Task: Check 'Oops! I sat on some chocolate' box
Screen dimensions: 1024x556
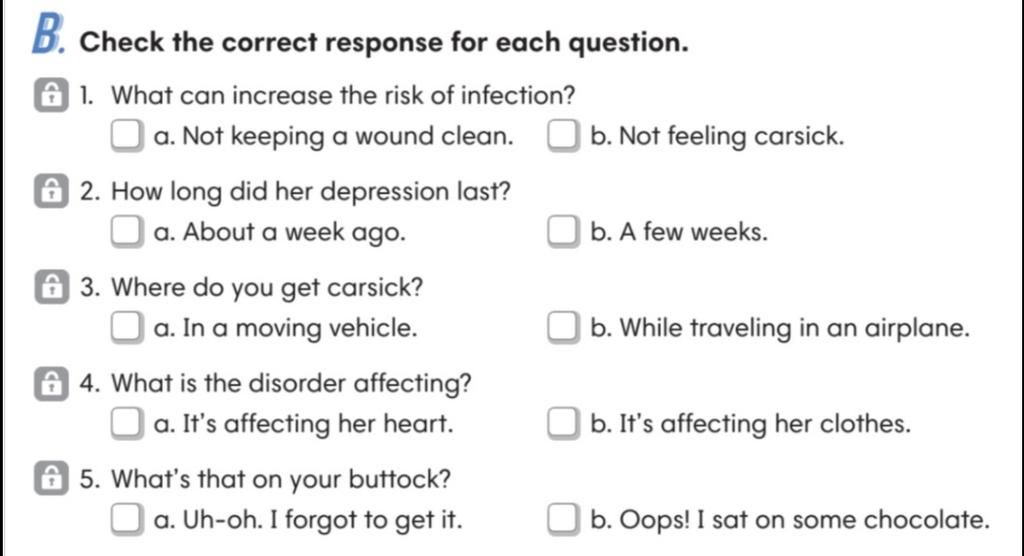Action: coord(563,519)
